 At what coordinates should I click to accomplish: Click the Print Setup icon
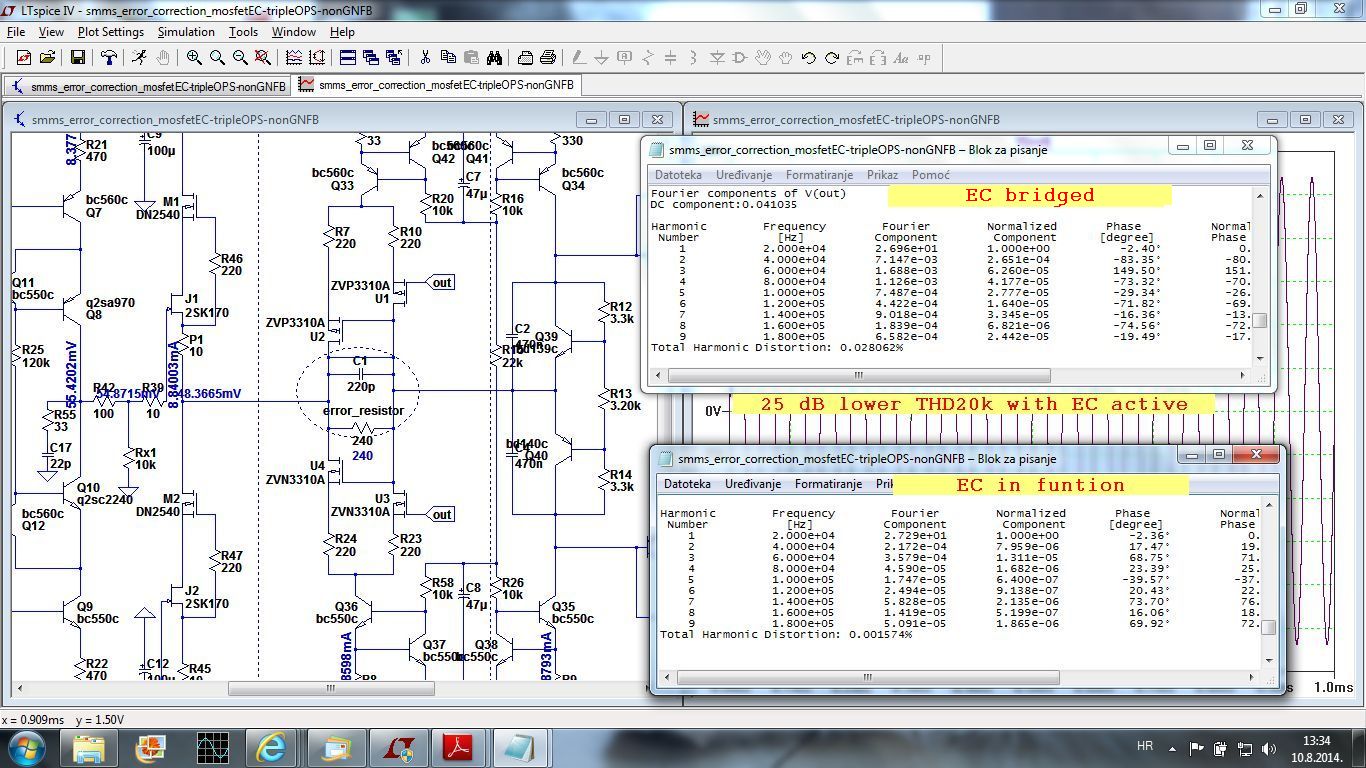[x=549, y=58]
